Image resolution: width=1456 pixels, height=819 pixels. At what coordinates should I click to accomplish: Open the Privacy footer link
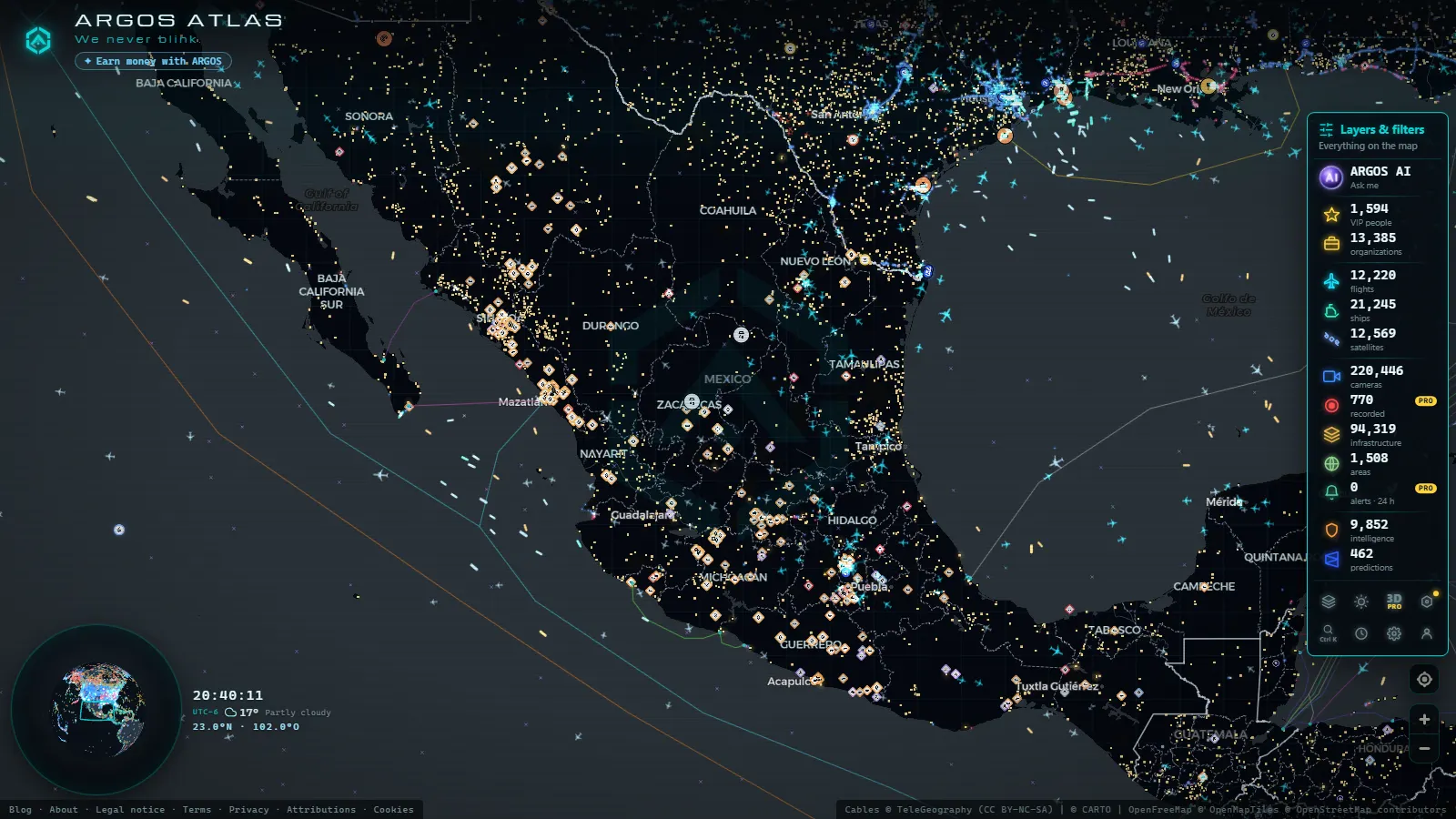point(248,810)
